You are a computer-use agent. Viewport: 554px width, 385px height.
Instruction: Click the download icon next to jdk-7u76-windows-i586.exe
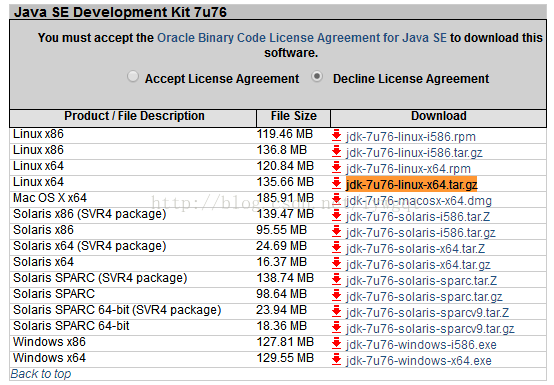[x=336, y=343]
